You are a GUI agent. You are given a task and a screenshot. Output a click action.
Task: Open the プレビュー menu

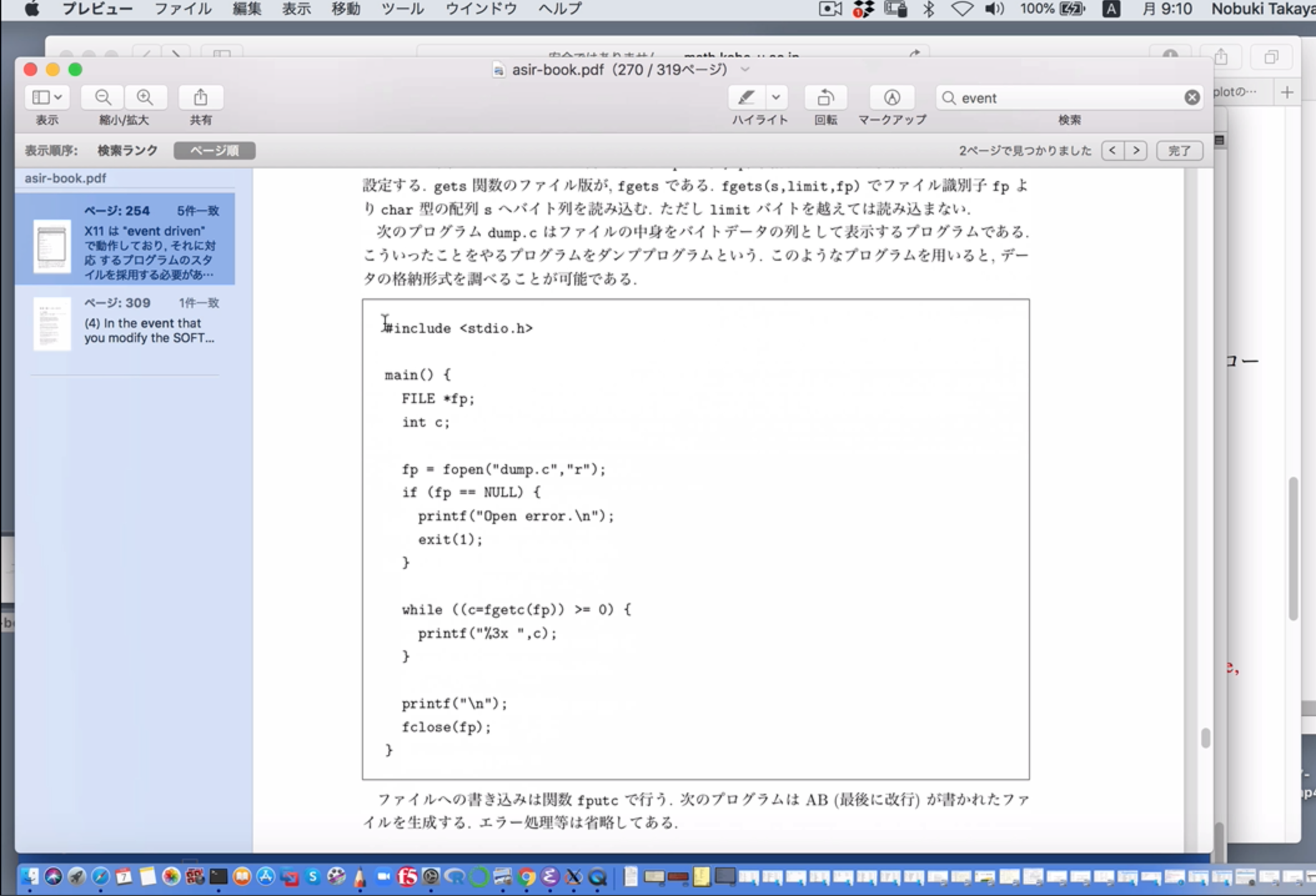click(97, 9)
